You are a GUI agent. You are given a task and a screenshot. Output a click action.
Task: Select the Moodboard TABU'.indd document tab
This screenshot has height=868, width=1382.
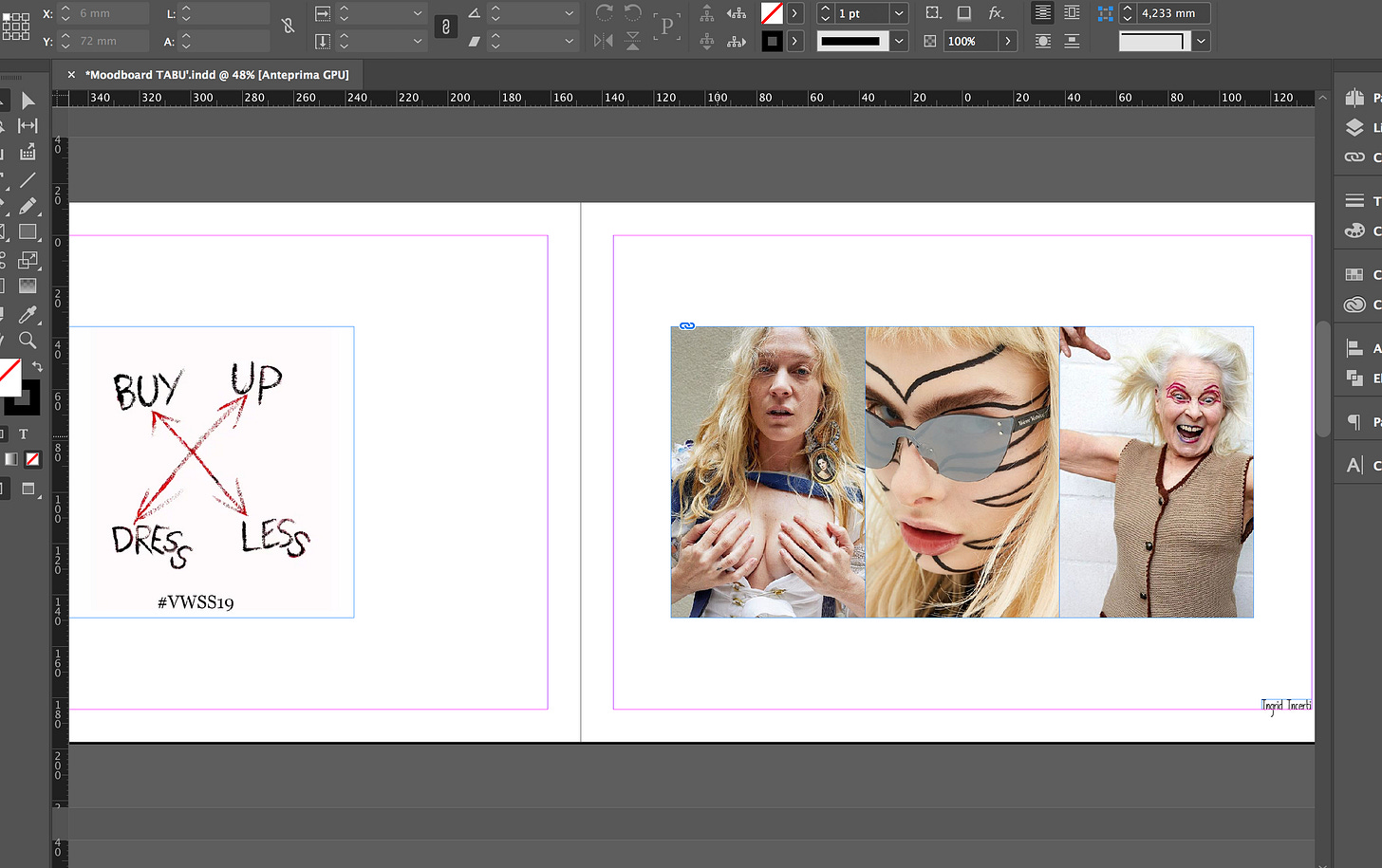[x=217, y=74]
